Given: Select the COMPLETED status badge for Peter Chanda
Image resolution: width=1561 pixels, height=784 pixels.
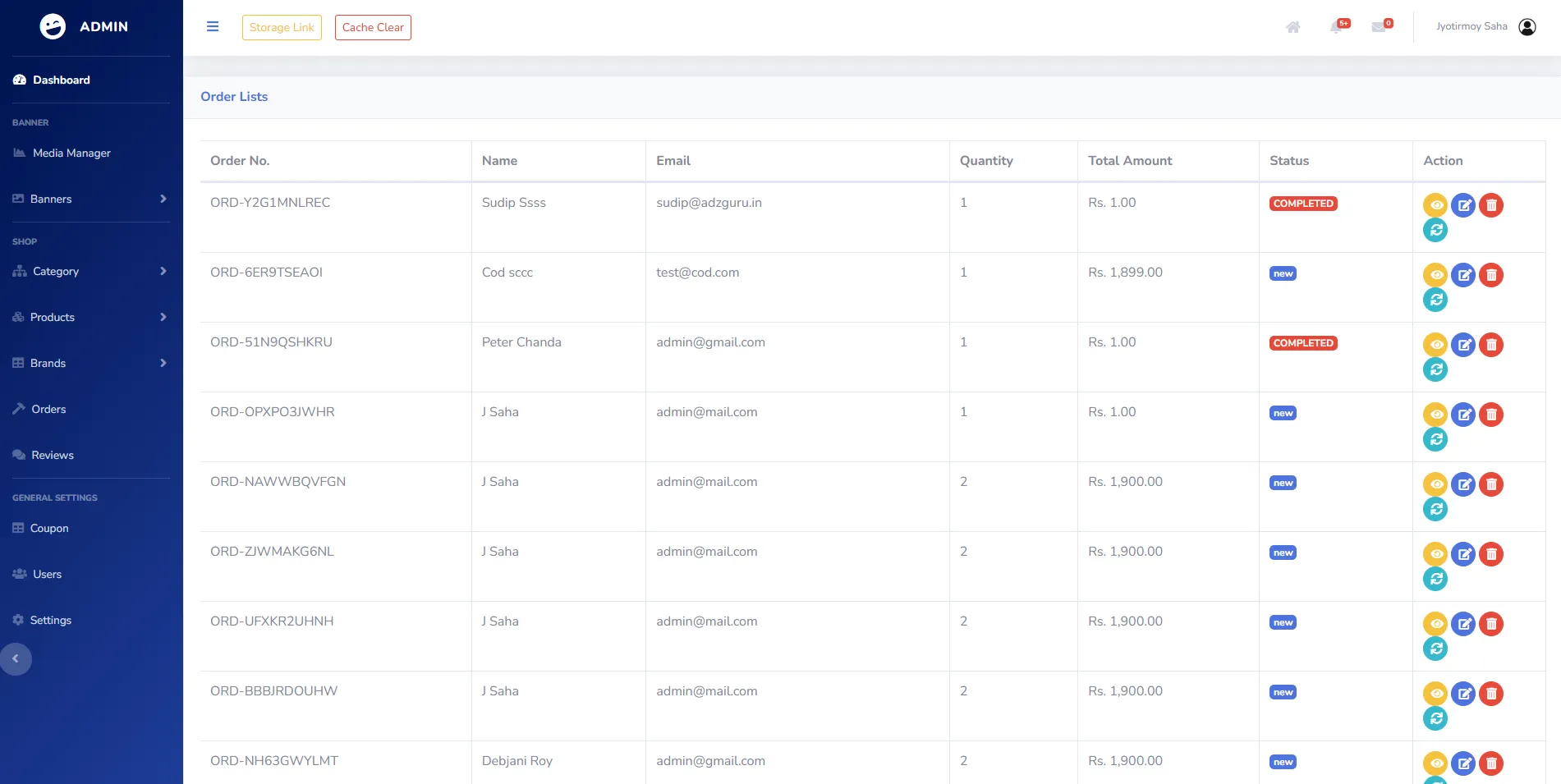Looking at the screenshot, I should click(x=1302, y=342).
